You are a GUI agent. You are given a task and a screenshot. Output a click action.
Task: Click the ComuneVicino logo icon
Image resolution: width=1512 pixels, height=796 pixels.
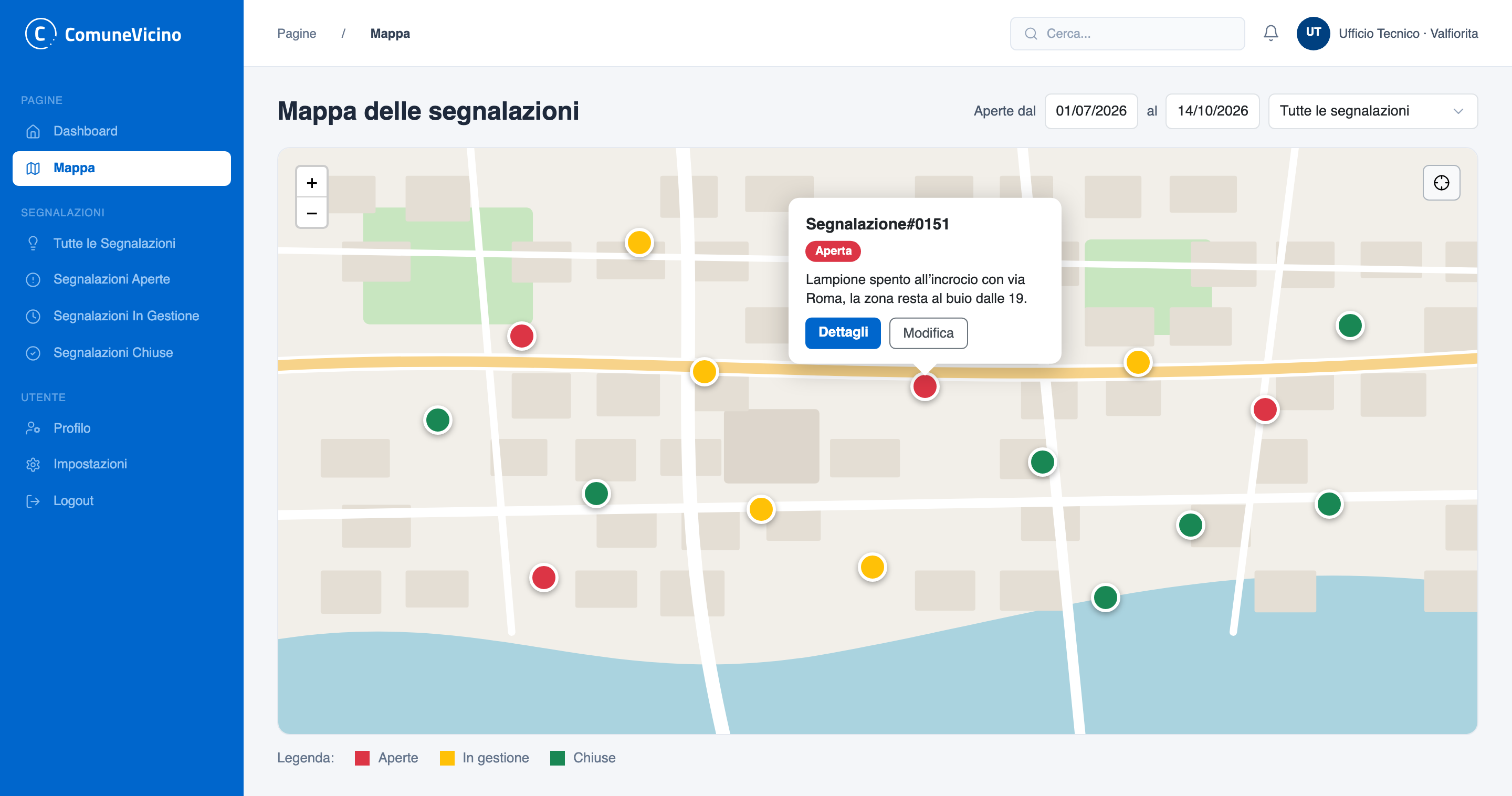40,34
